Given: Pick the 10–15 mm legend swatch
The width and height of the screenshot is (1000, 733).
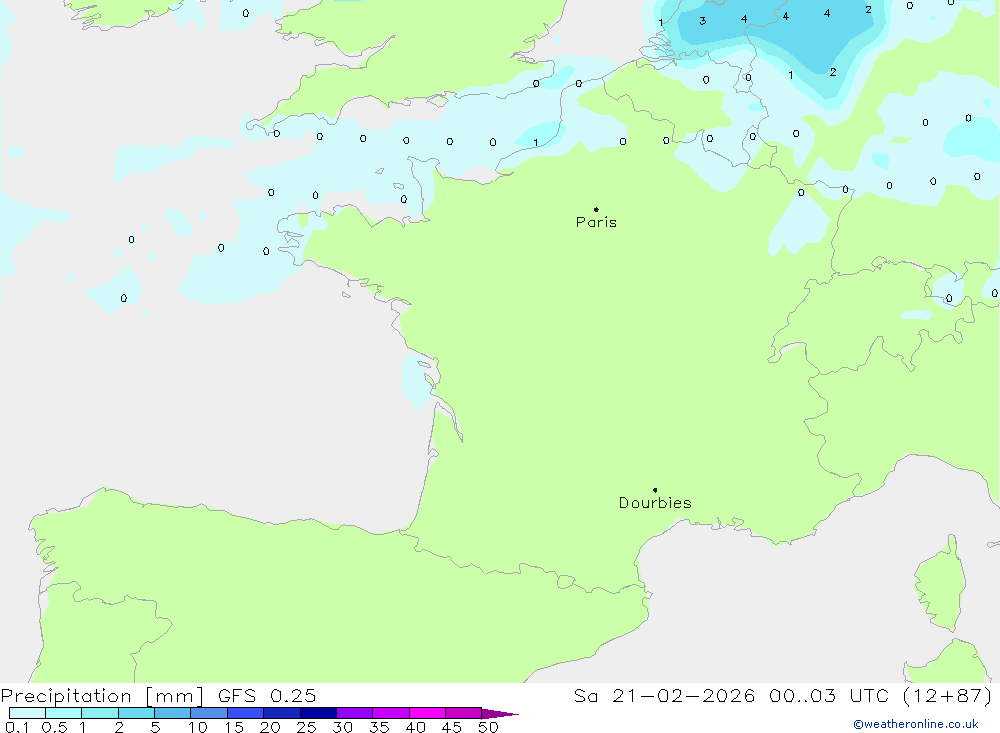Looking at the screenshot, I should coord(209,713).
